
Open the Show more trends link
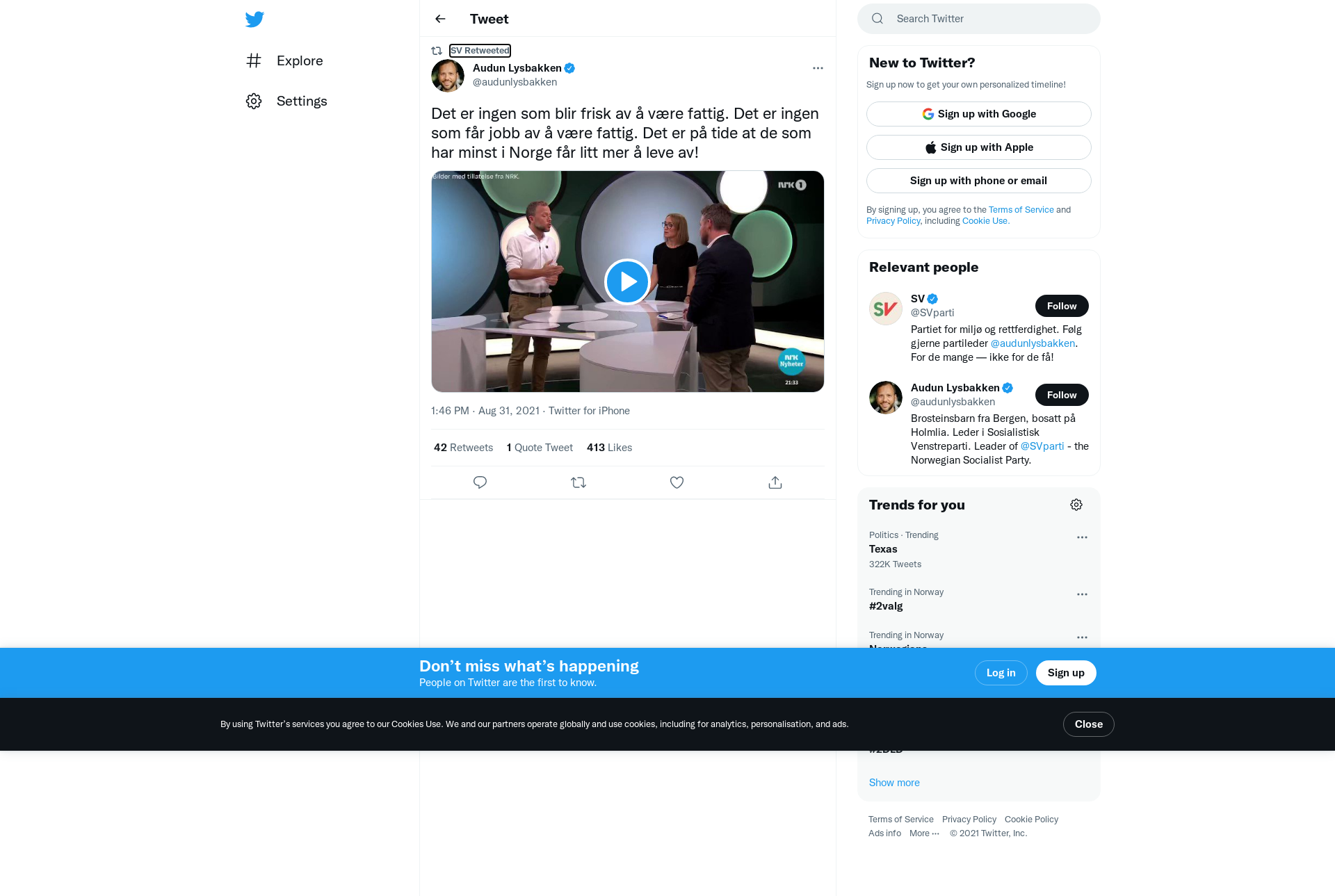tap(894, 783)
